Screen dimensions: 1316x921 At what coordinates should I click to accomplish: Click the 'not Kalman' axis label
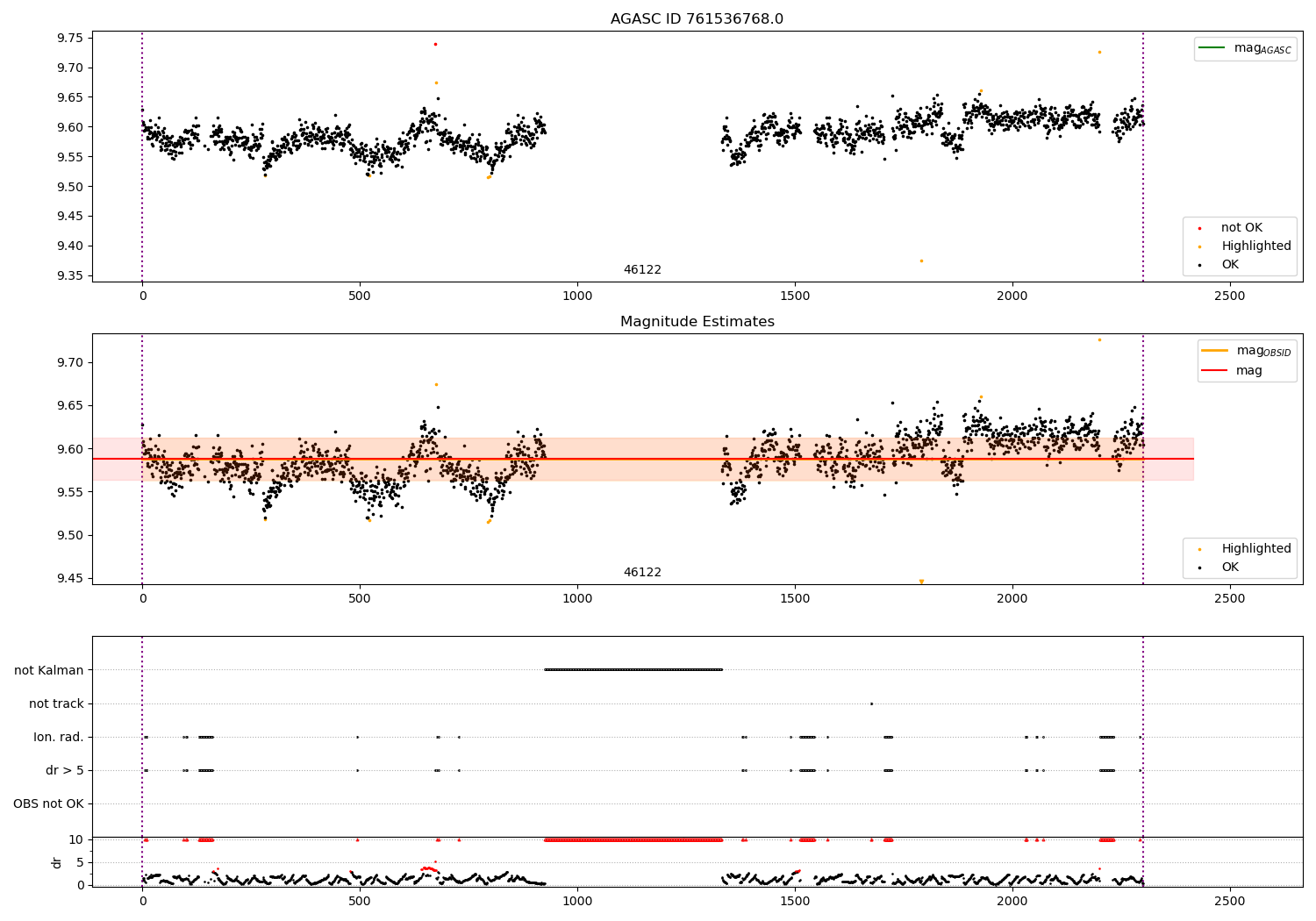pos(49,670)
